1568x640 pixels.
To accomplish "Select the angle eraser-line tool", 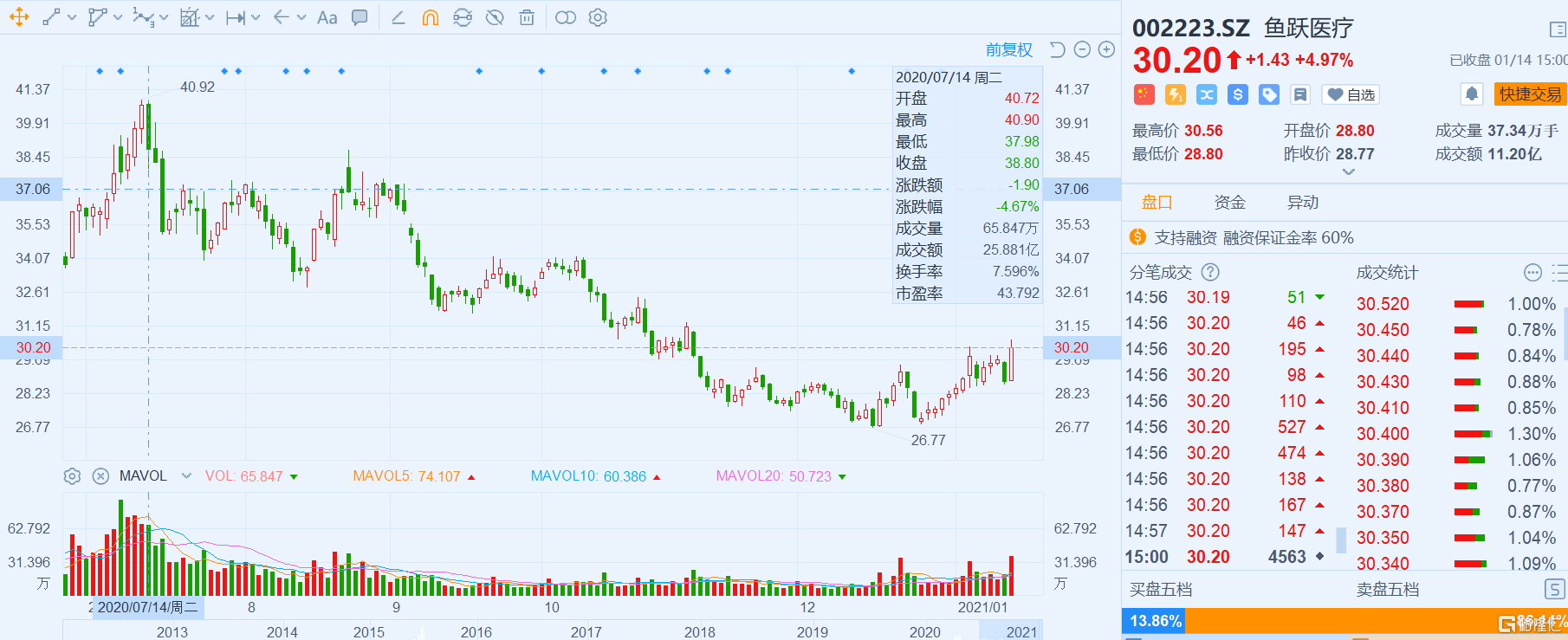I will click(x=398, y=17).
